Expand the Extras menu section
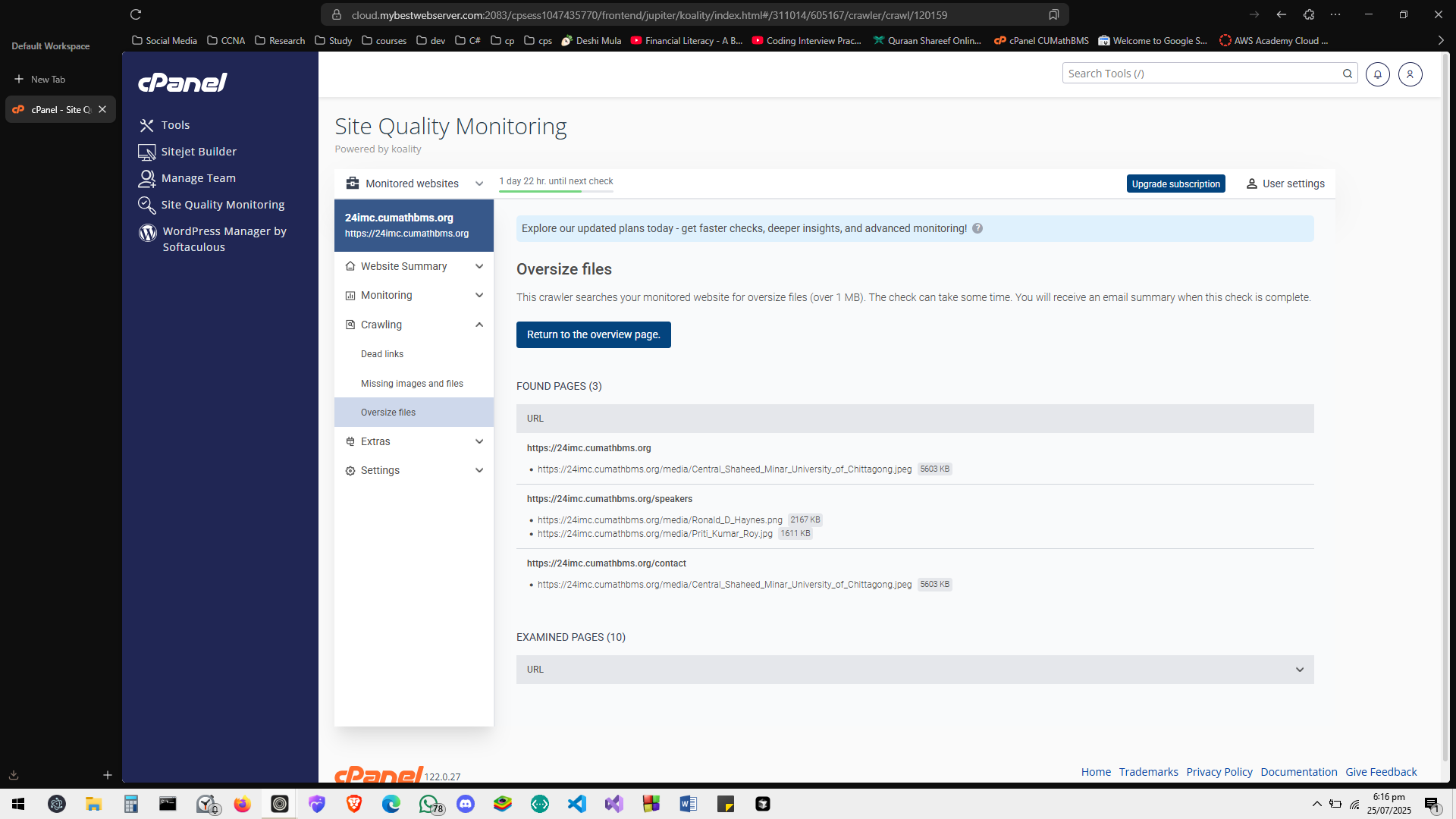 pos(414,441)
